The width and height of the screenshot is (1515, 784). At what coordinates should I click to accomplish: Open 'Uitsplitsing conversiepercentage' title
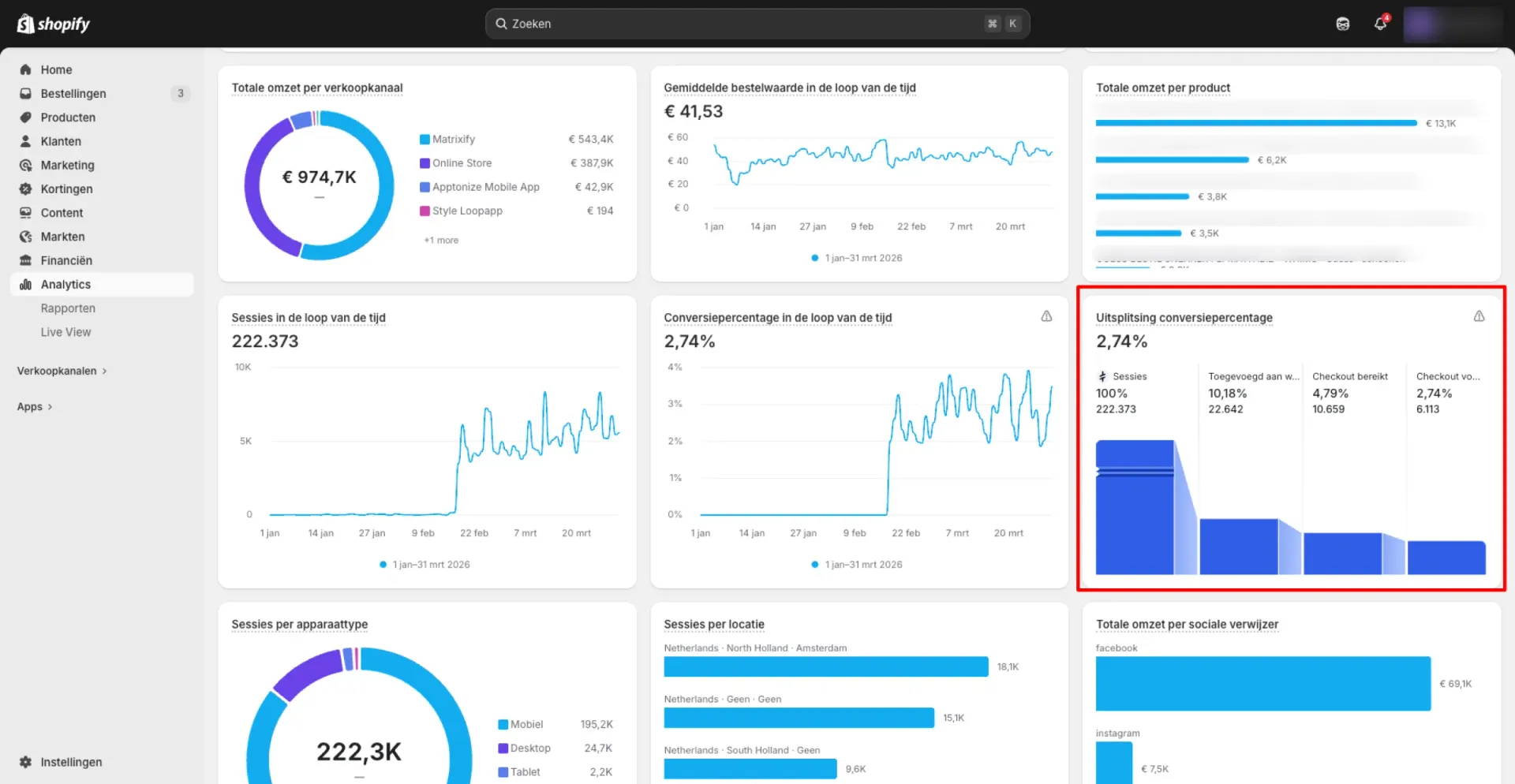pyautogui.click(x=1184, y=318)
